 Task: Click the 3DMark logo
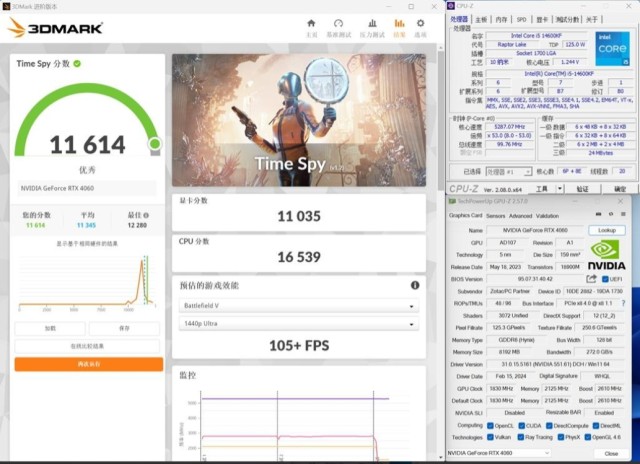[x=55, y=28]
